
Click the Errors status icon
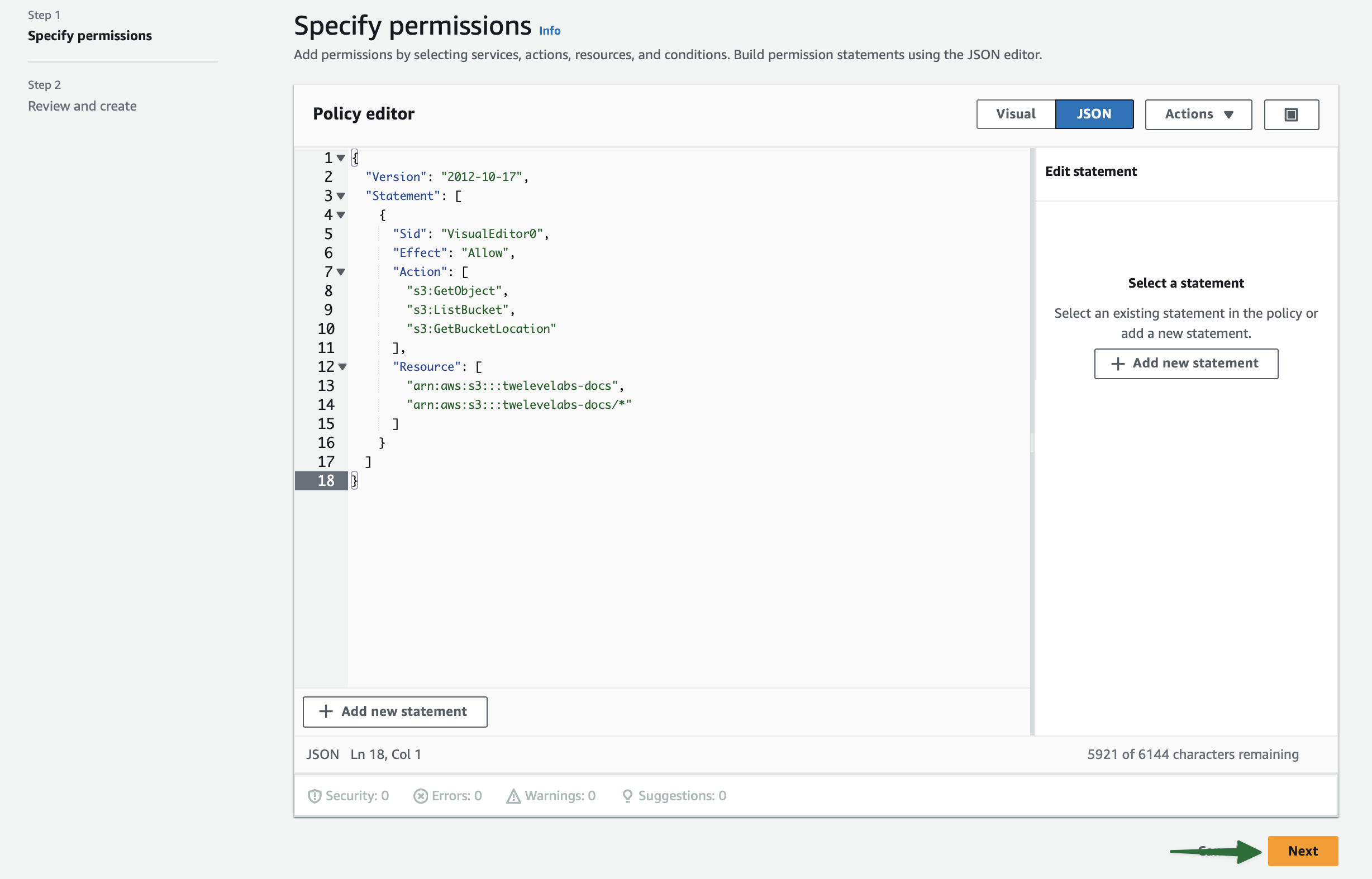(x=420, y=796)
